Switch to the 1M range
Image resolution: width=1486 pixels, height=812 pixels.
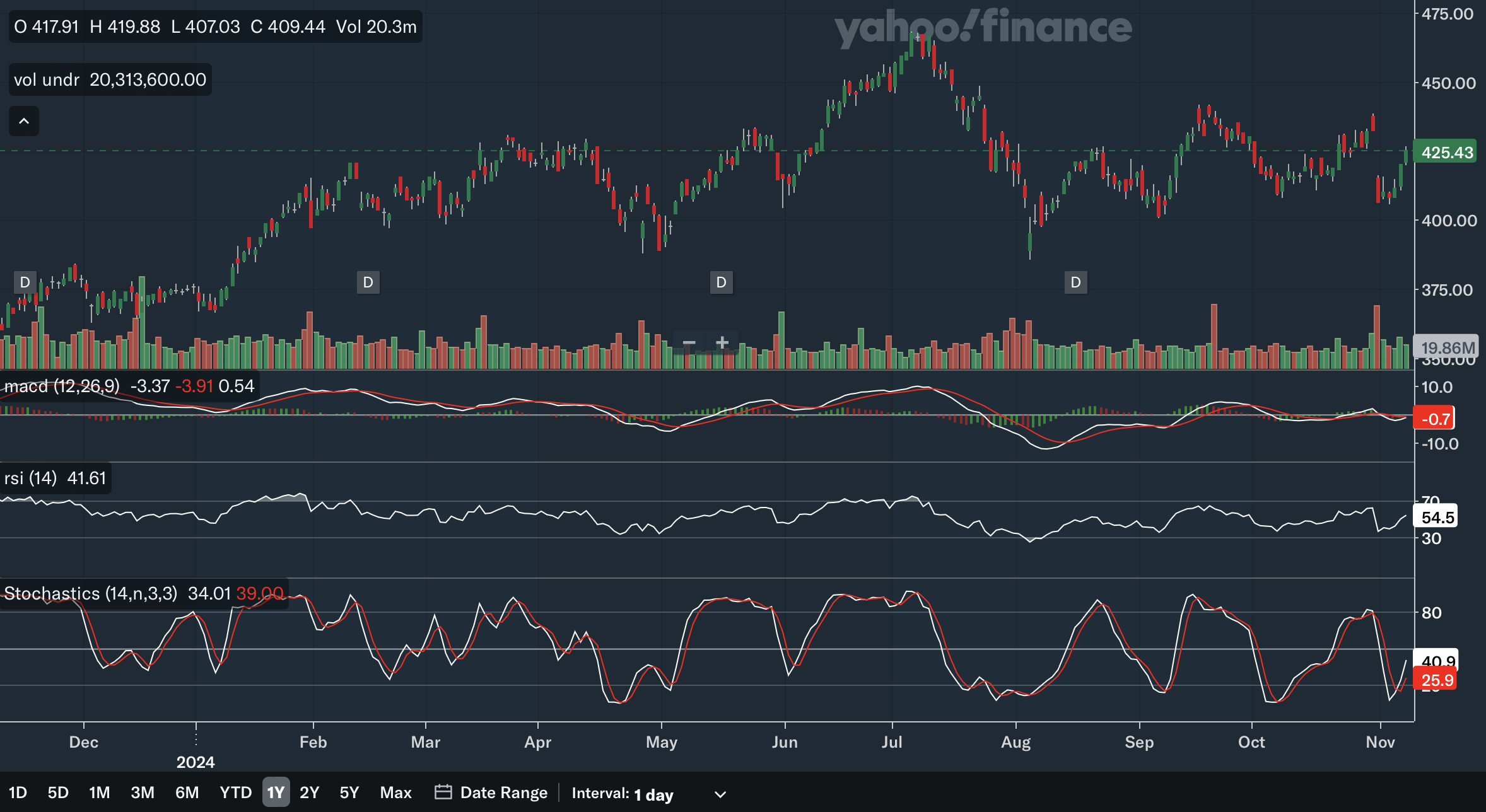click(99, 792)
